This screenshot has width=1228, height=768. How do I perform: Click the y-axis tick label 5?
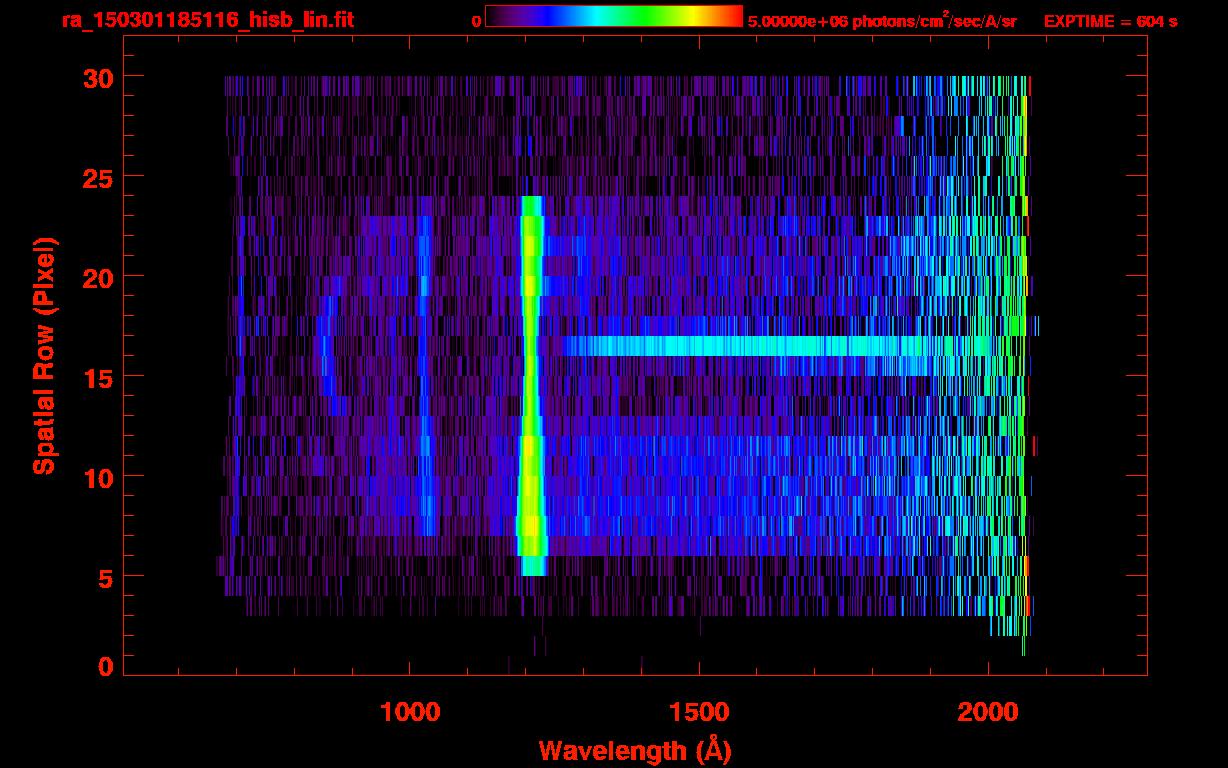point(105,577)
